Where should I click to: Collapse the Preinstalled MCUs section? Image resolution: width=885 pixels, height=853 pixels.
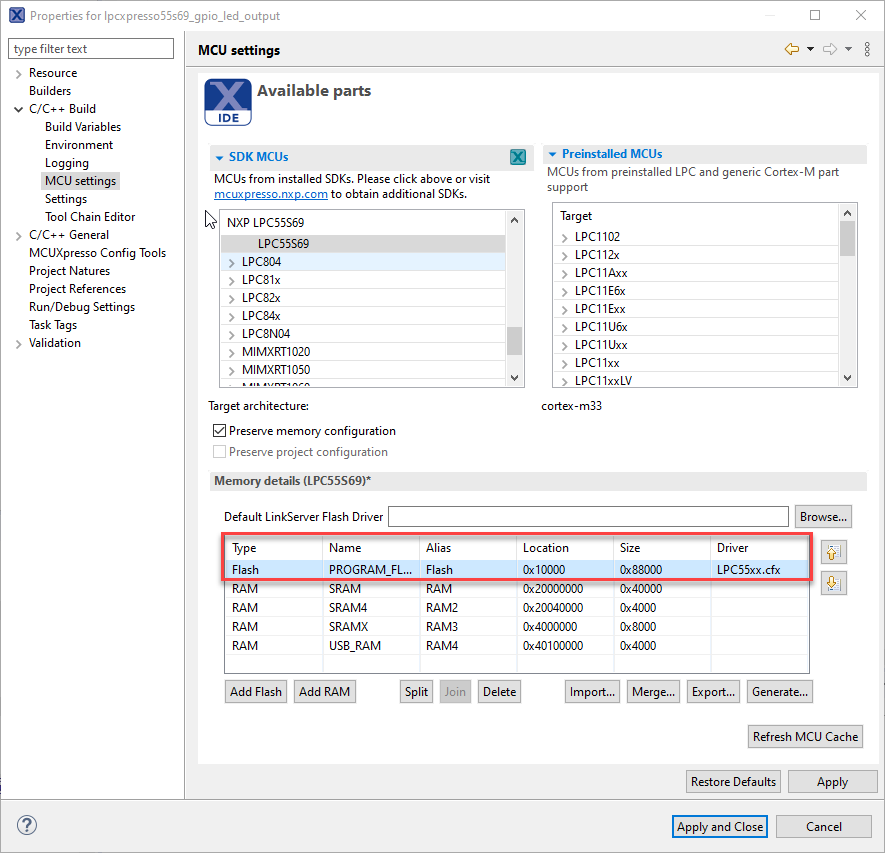click(x=552, y=154)
